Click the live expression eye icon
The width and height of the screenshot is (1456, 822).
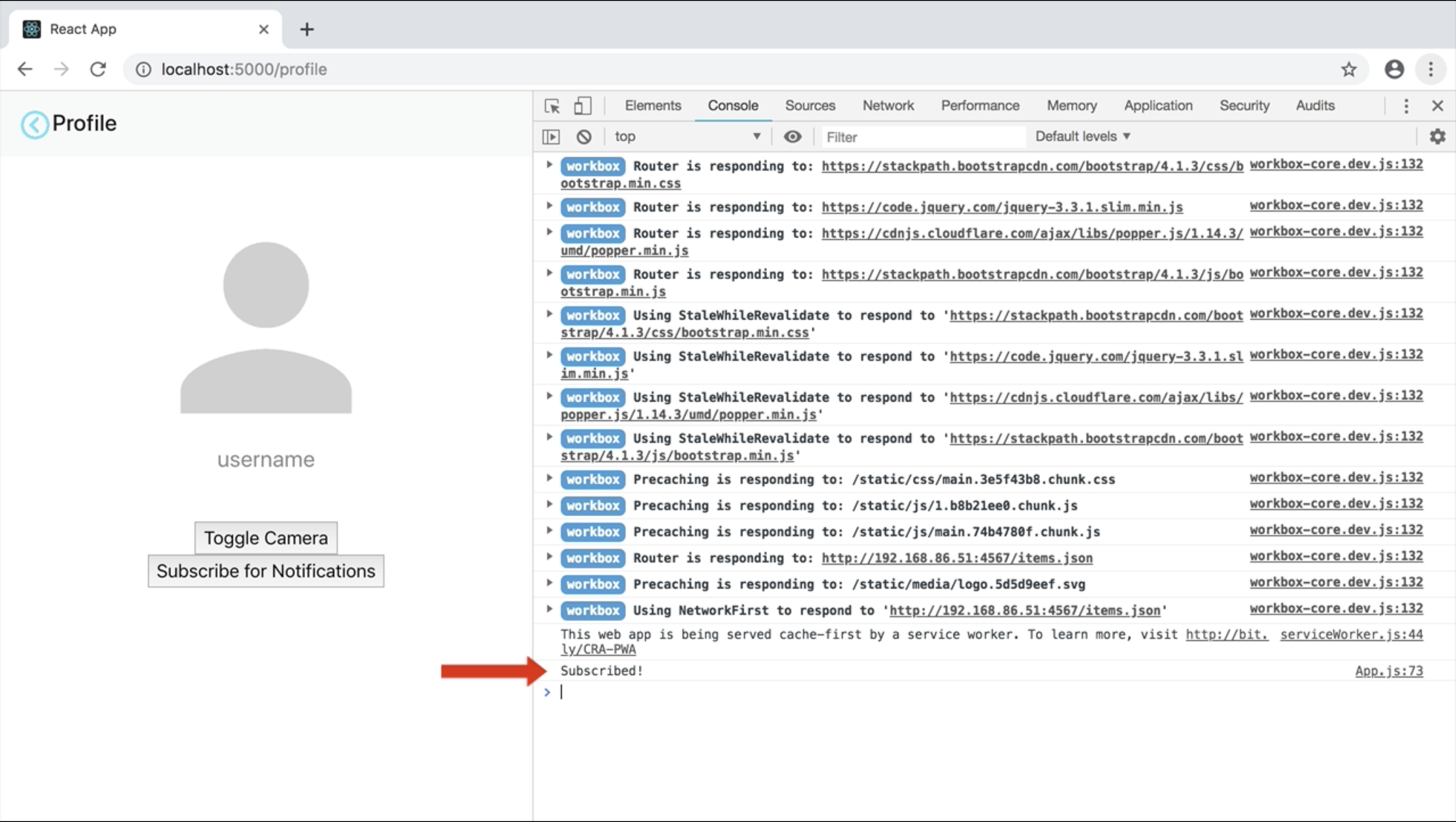(x=793, y=137)
